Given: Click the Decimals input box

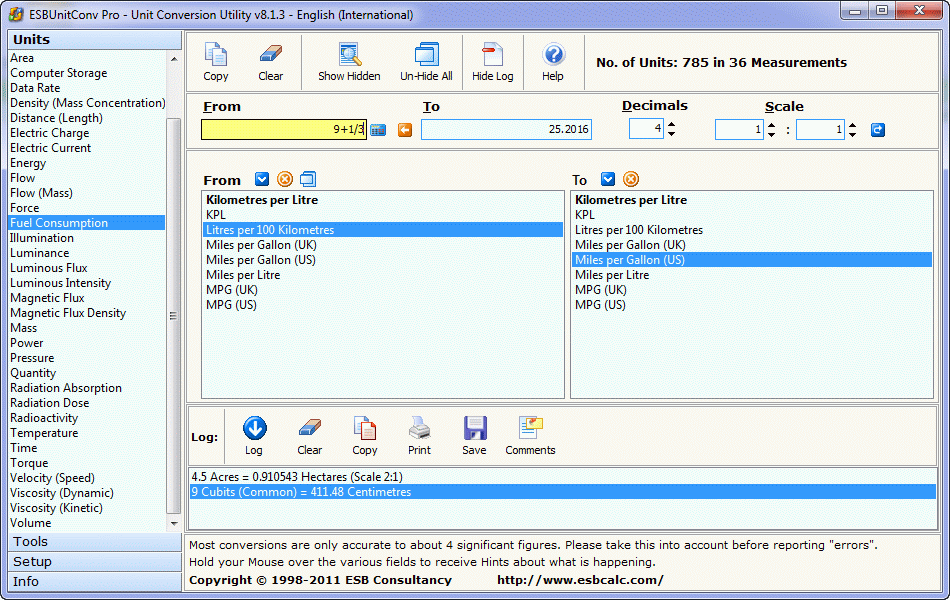Looking at the screenshot, I should click(x=646, y=129).
